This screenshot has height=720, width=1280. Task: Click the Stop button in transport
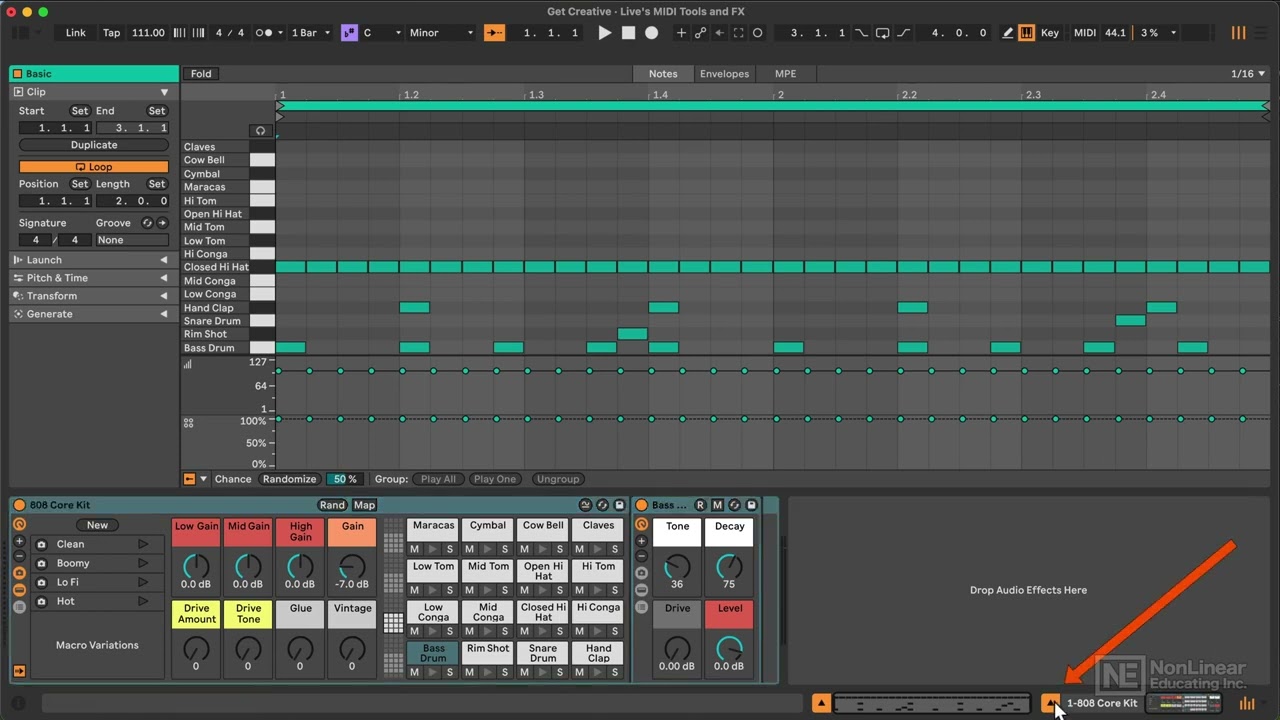click(628, 33)
